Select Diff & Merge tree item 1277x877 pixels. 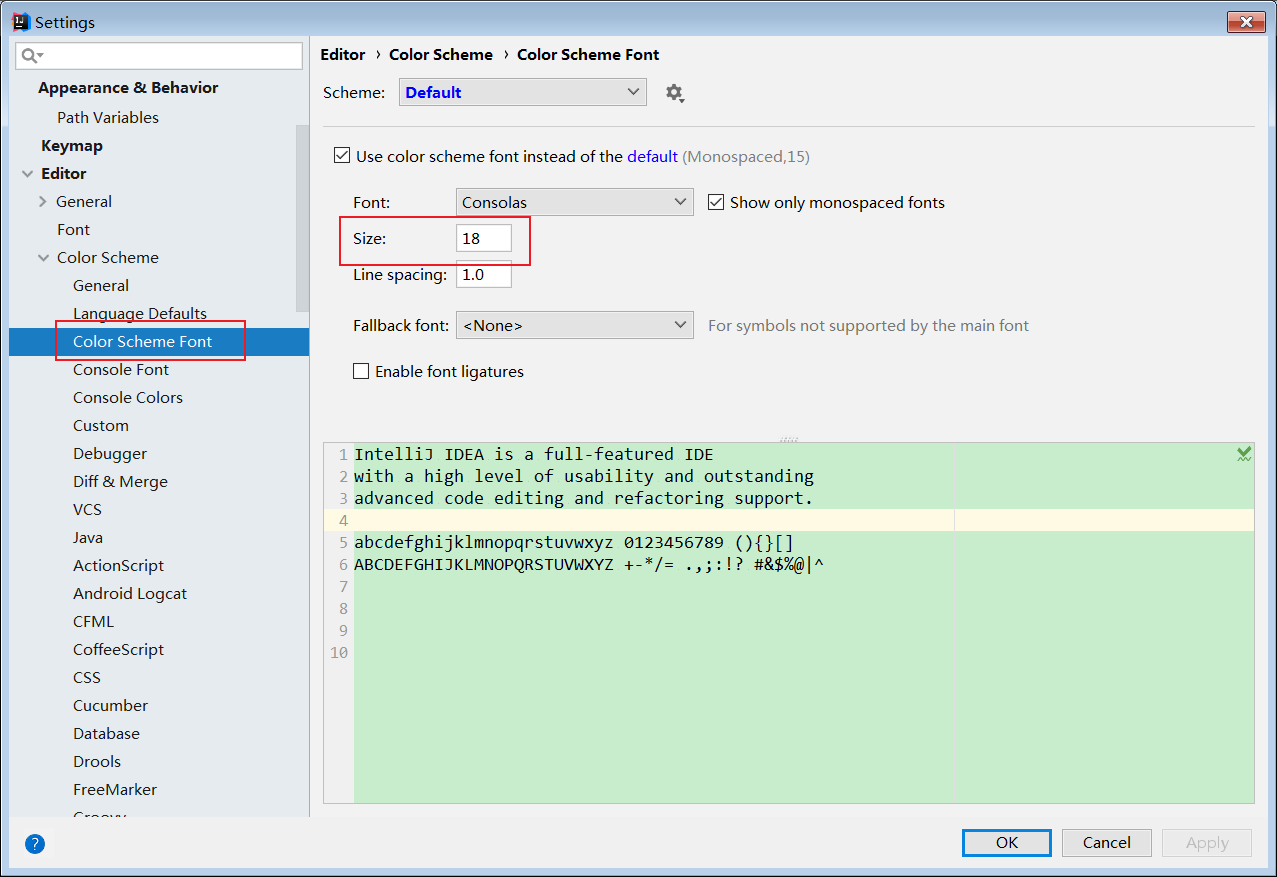(120, 482)
